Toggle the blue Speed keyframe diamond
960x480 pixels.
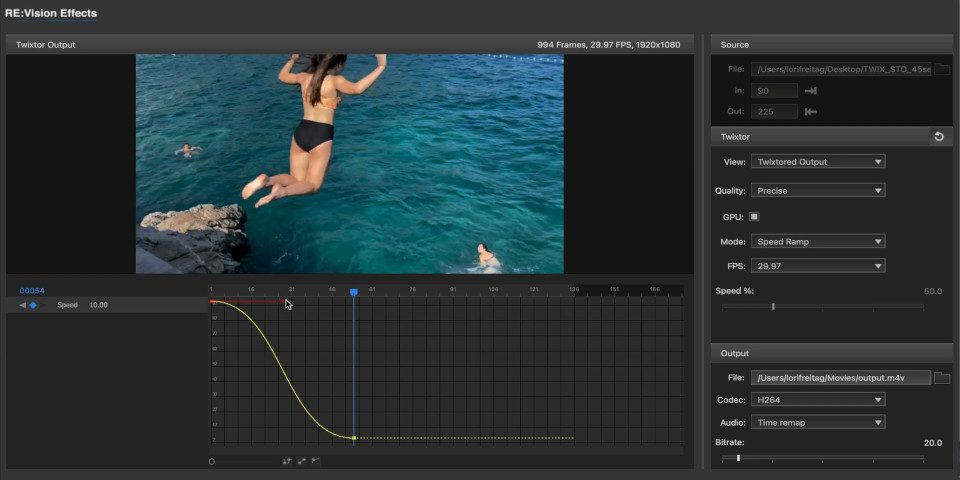(x=33, y=305)
